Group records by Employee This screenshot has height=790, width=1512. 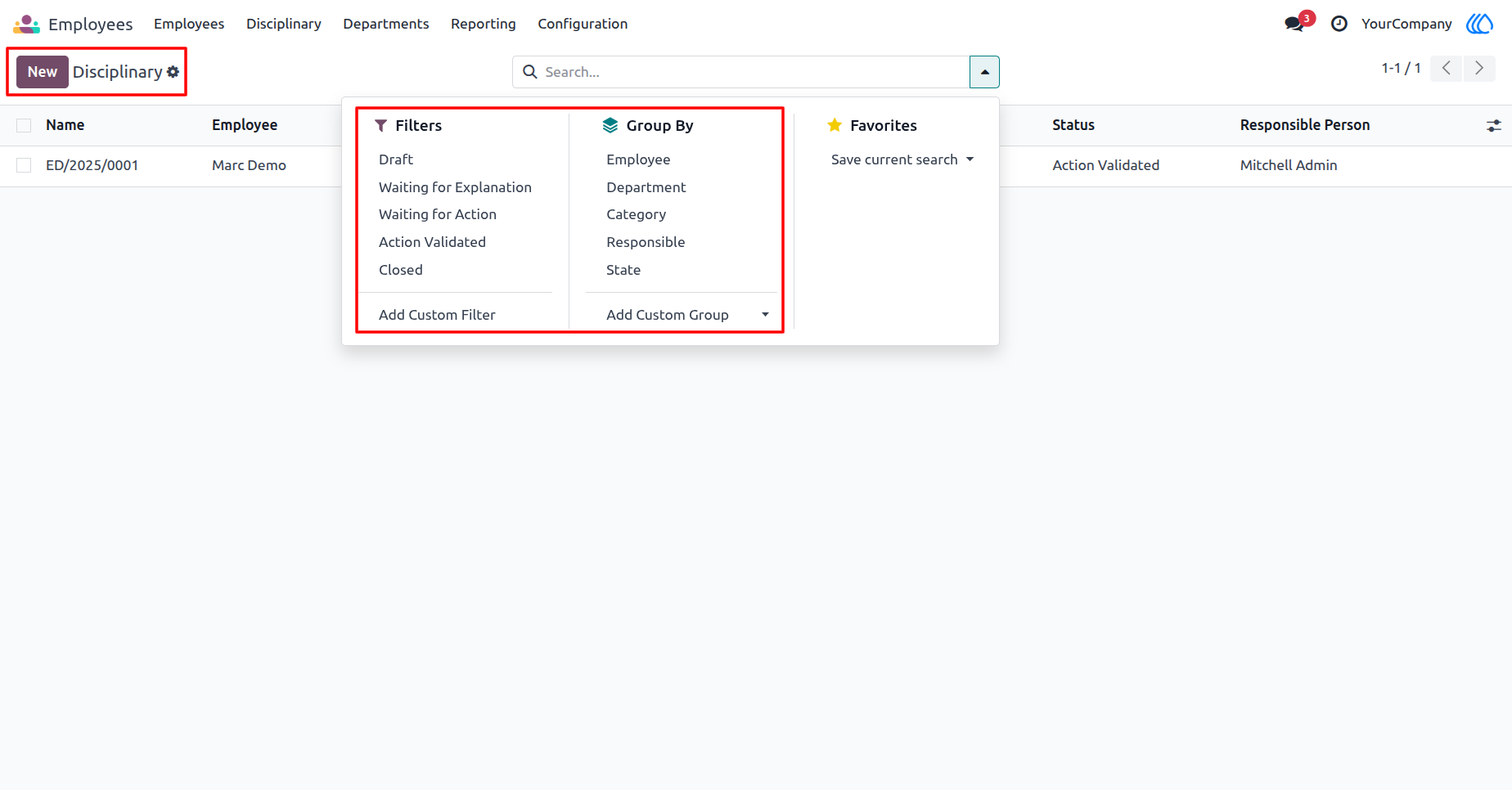(638, 159)
